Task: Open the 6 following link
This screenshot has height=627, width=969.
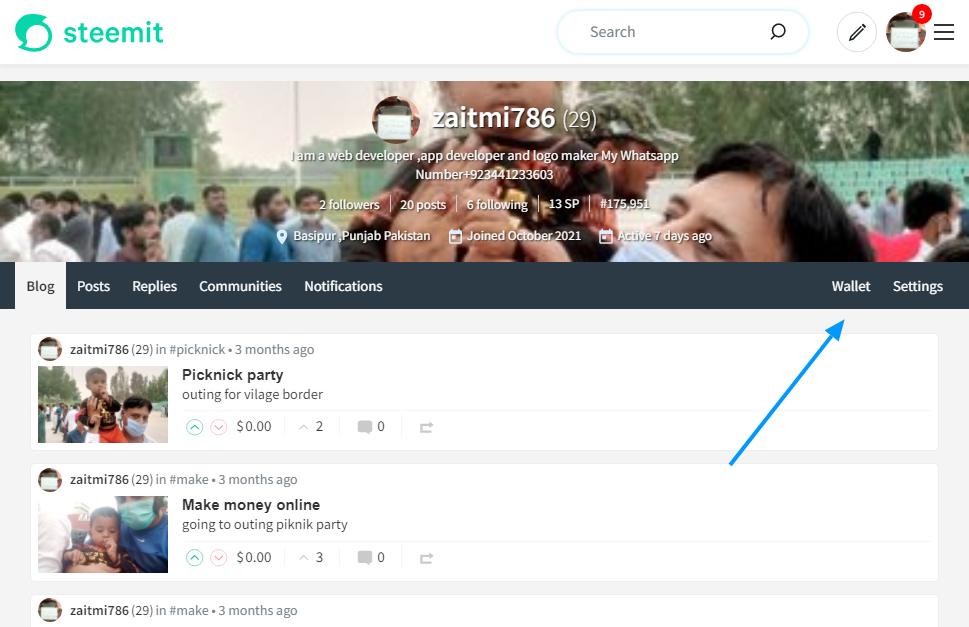Action: [497, 204]
